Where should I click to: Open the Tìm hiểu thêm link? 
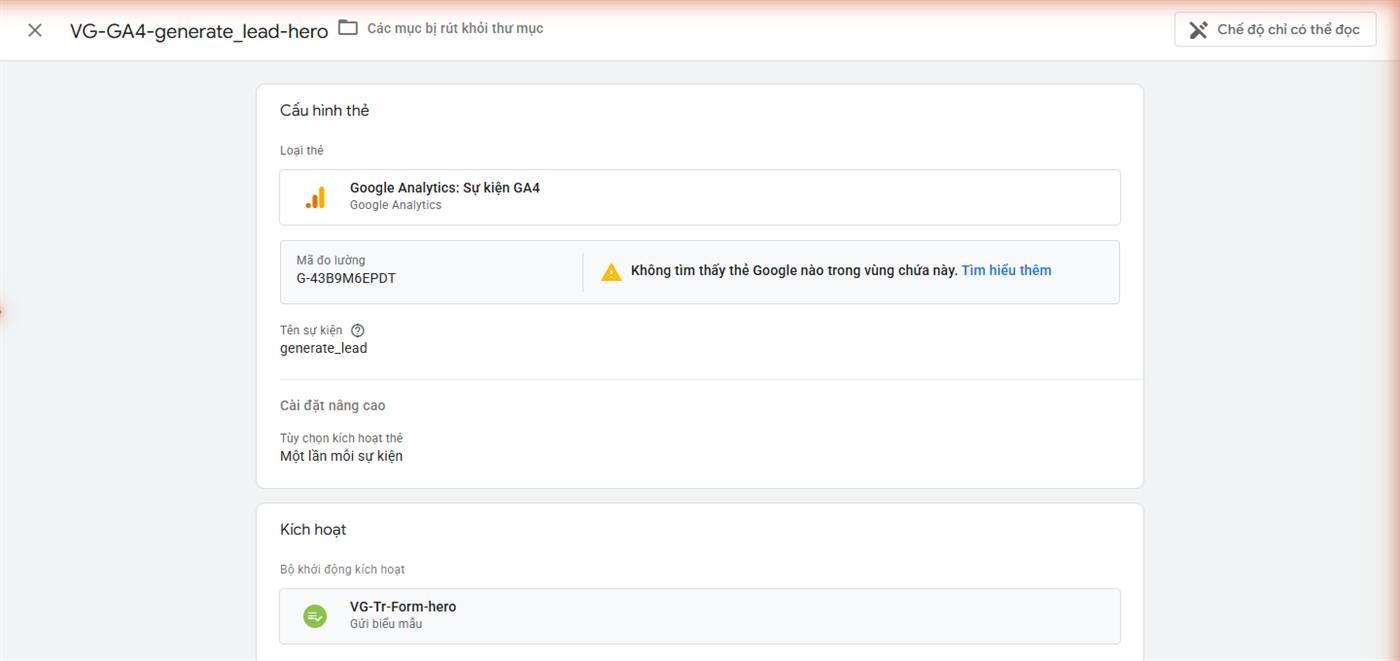1006,271
